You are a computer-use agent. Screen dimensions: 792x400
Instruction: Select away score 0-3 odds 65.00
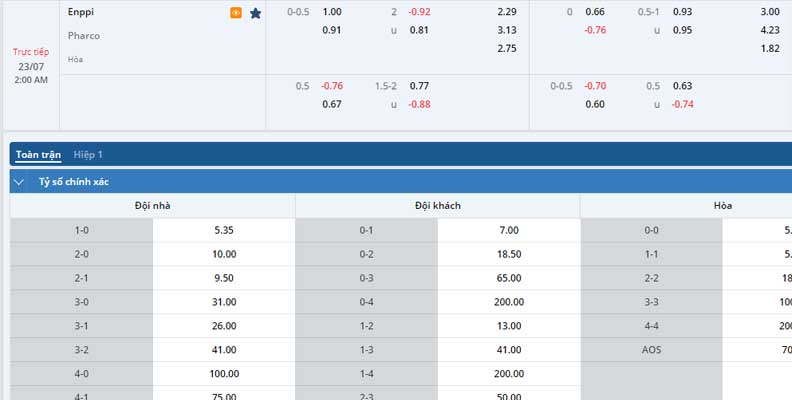pyautogui.click(x=509, y=278)
